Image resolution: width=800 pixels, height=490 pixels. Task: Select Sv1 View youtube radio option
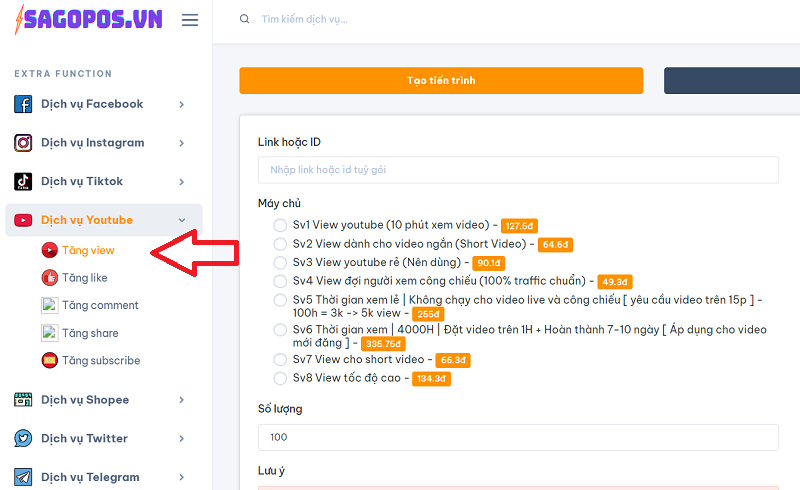[280, 225]
